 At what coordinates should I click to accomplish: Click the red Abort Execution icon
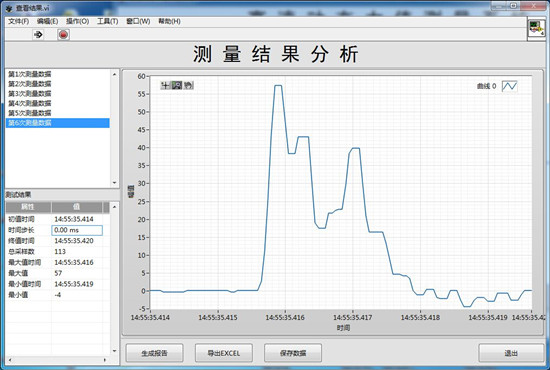coord(63,35)
